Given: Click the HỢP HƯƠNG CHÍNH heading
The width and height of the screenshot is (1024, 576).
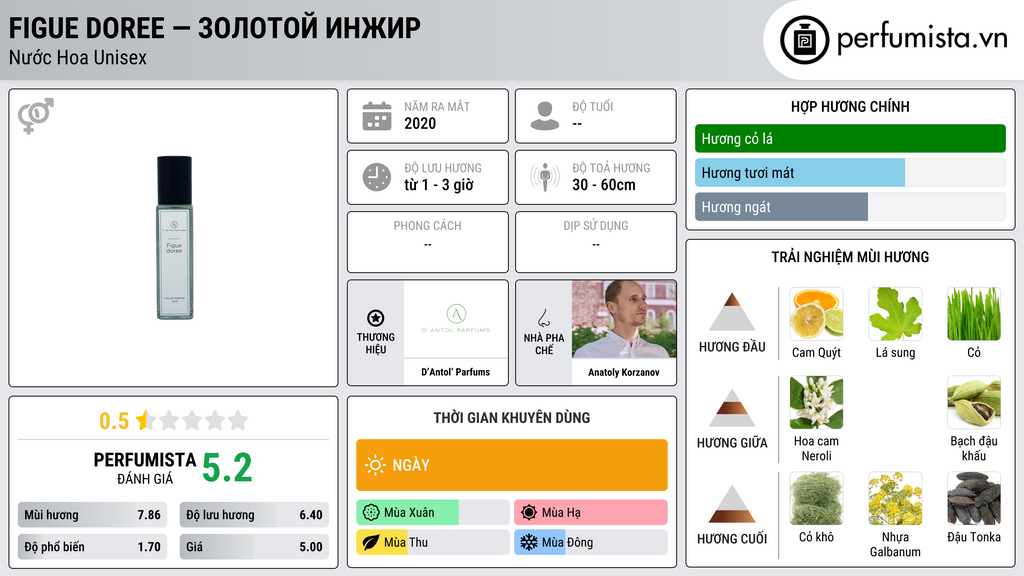Looking at the screenshot, I should (x=850, y=106).
